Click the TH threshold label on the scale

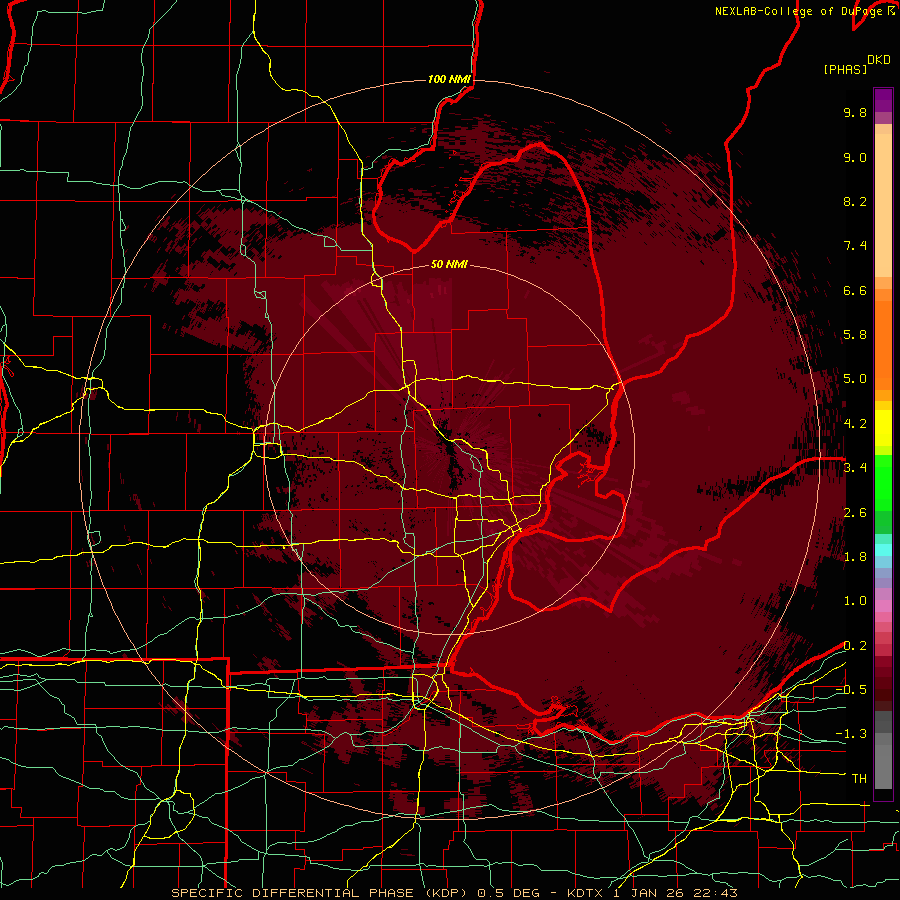859,779
